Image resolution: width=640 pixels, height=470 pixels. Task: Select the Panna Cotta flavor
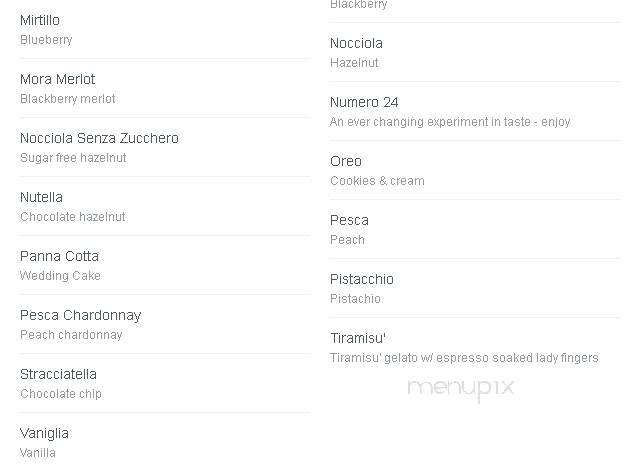(x=60, y=256)
